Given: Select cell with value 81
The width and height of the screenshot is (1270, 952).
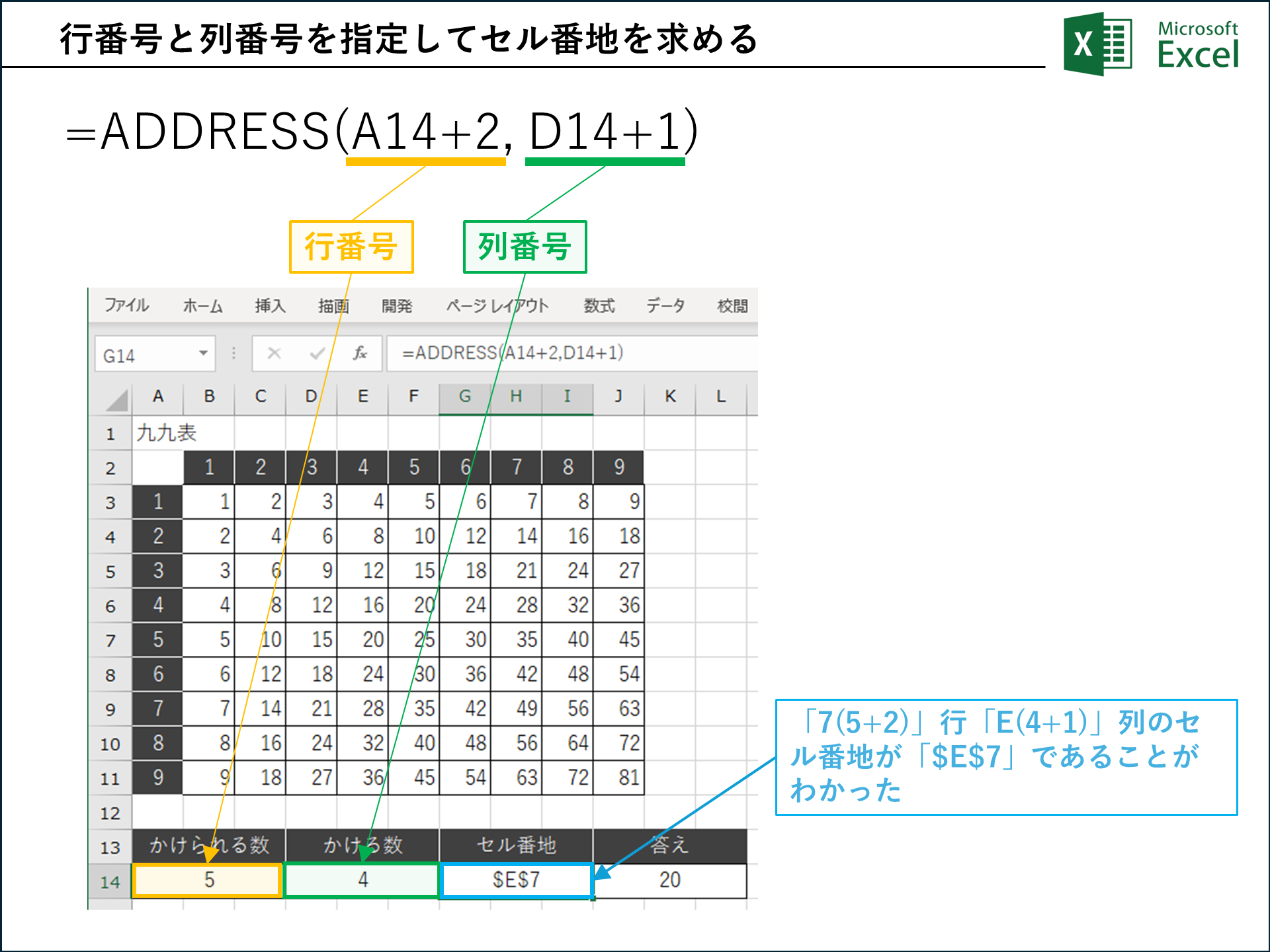Looking at the screenshot, I should click(618, 777).
